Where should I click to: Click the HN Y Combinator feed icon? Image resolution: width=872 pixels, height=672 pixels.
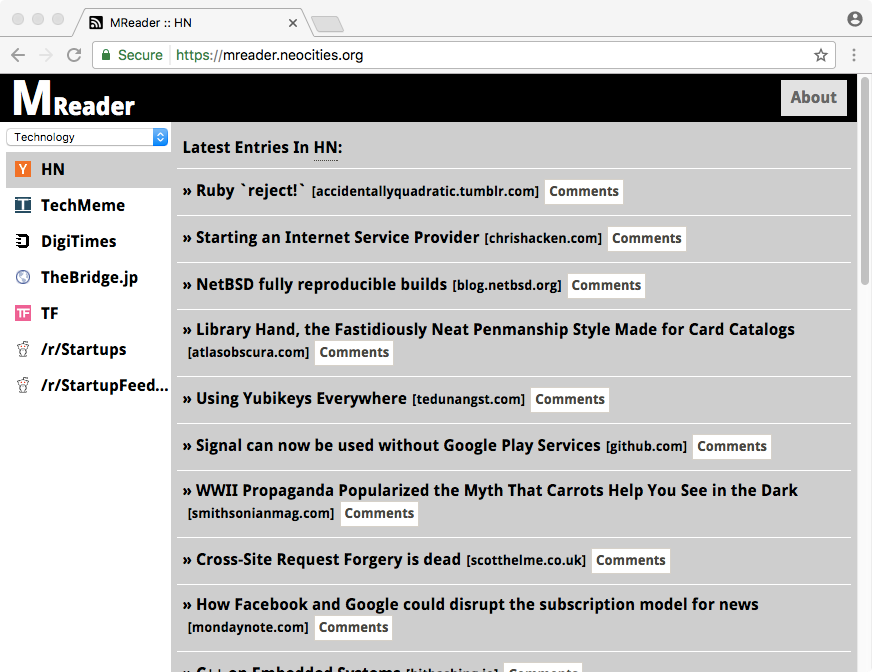(x=23, y=169)
